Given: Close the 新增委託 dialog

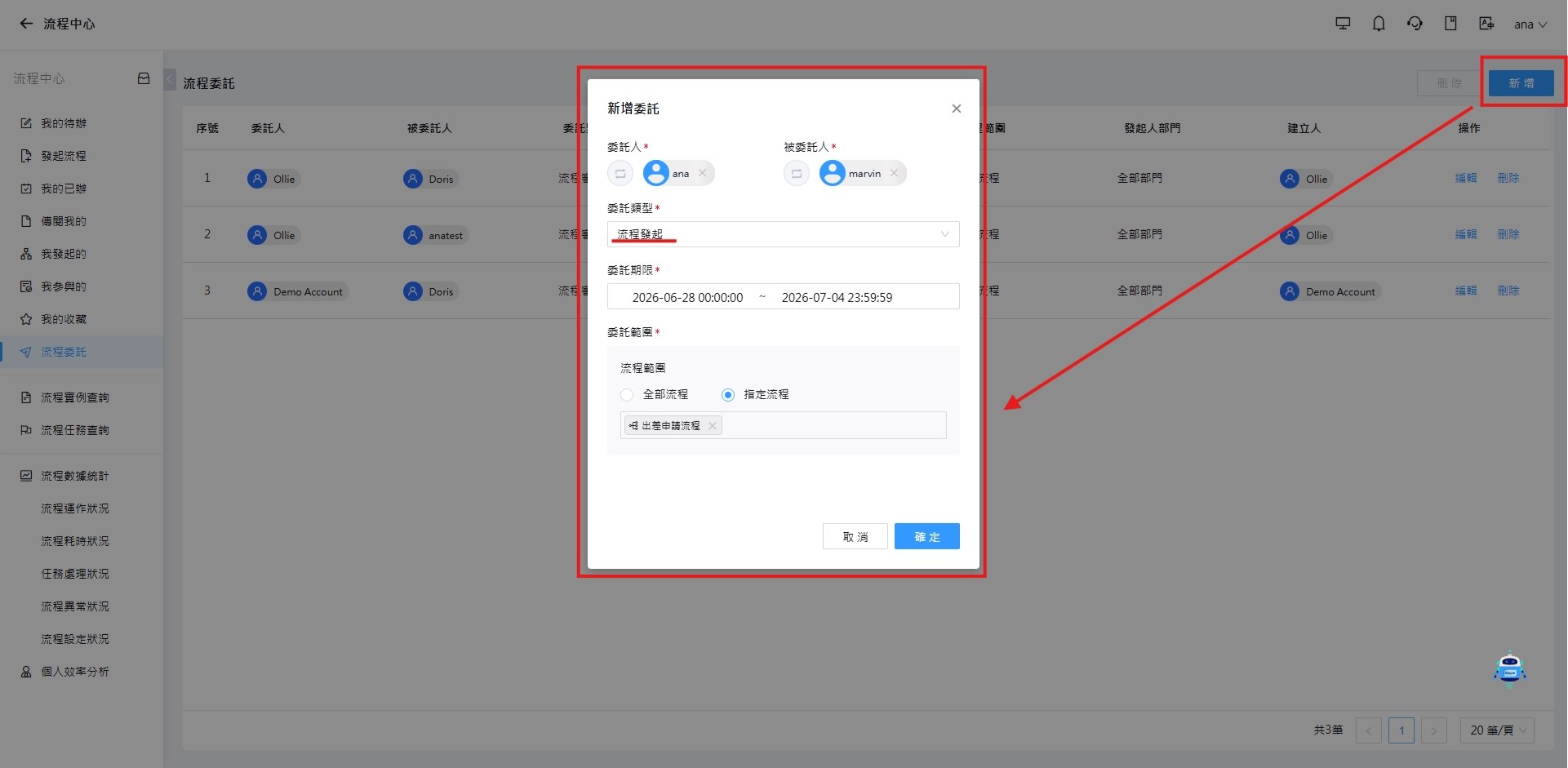Looking at the screenshot, I should point(956,109).
